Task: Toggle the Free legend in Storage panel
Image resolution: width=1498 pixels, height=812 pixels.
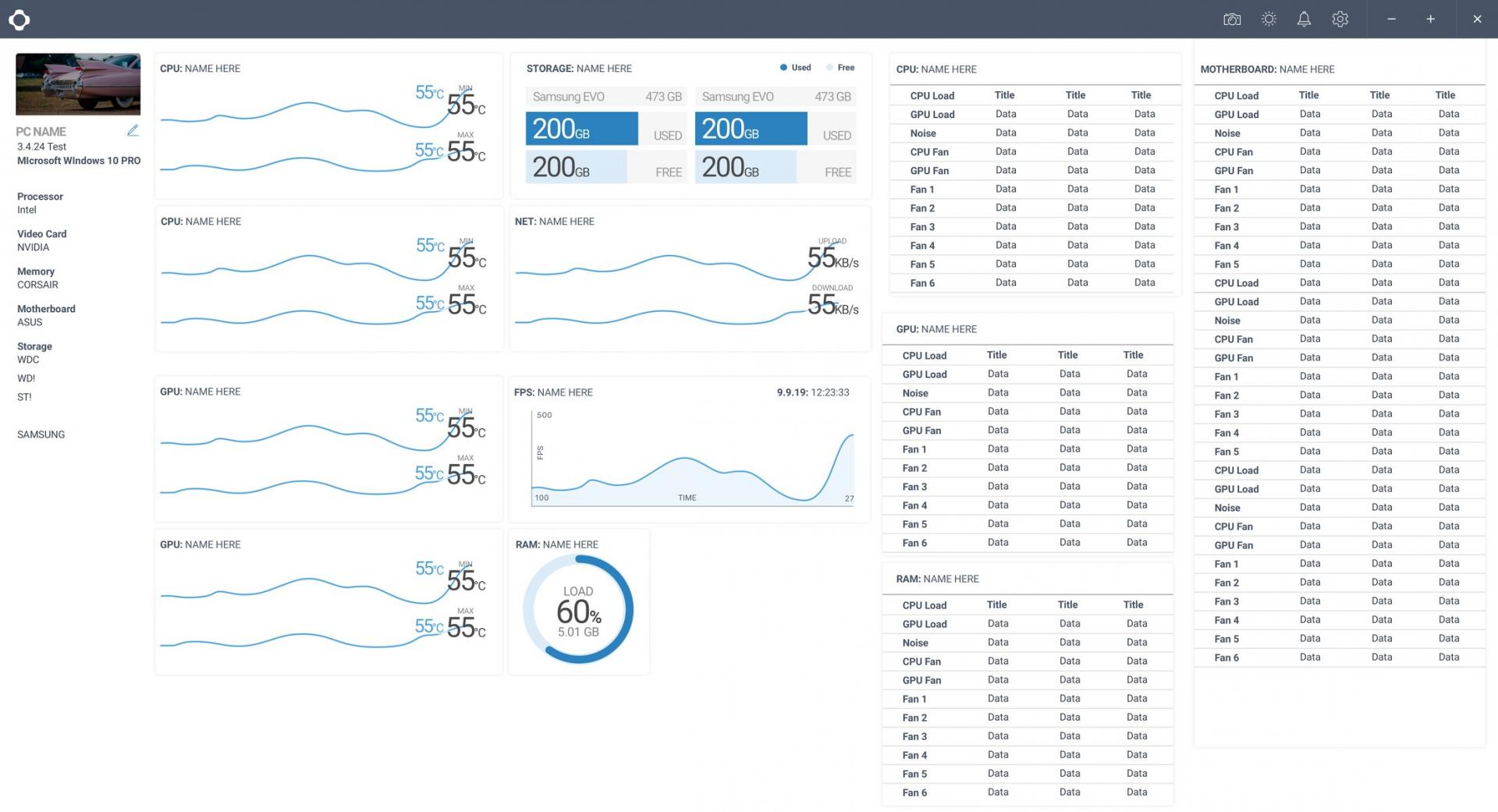Action: pyautogui.click(x=840, y=68)
